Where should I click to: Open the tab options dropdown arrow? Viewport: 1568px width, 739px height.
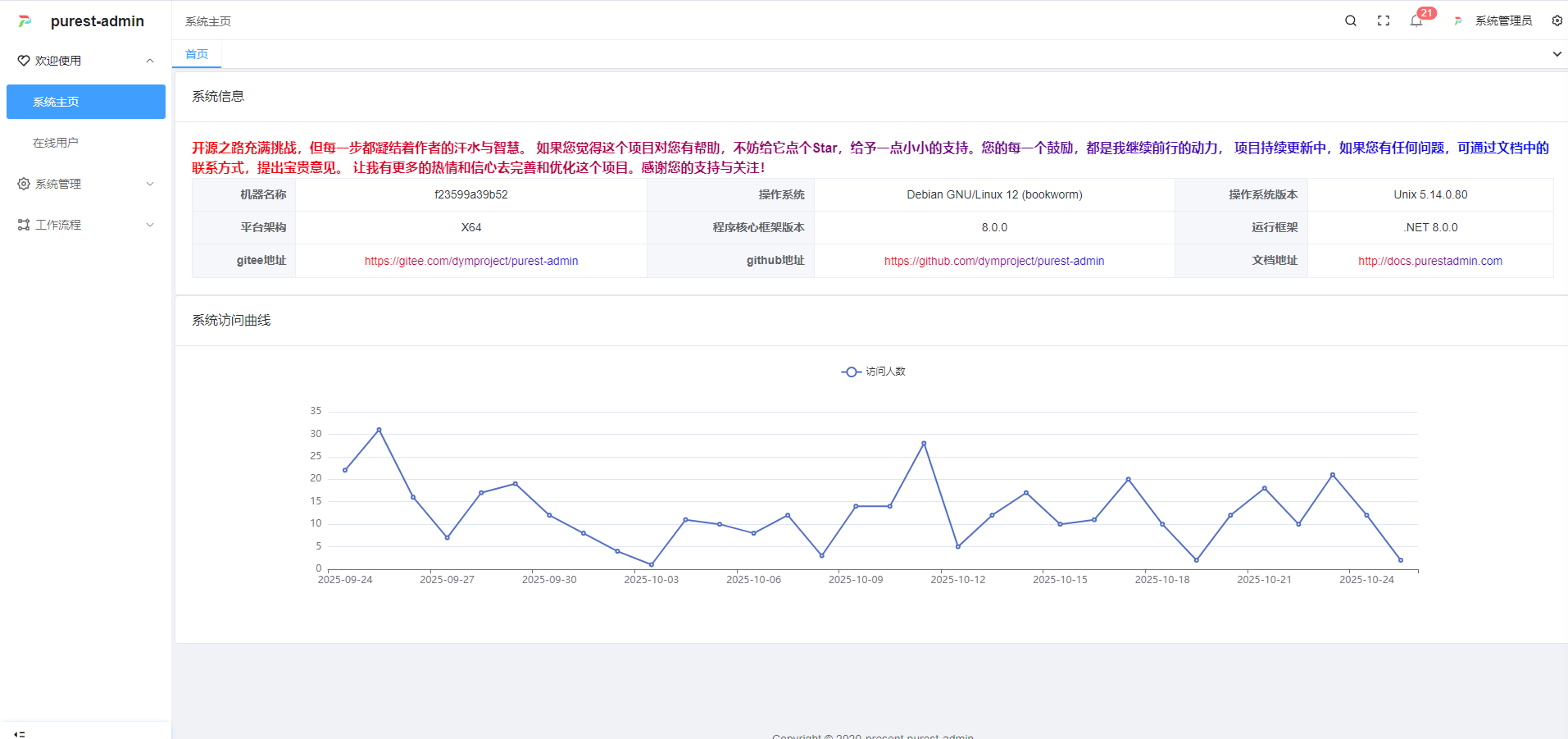[1557, 54]
